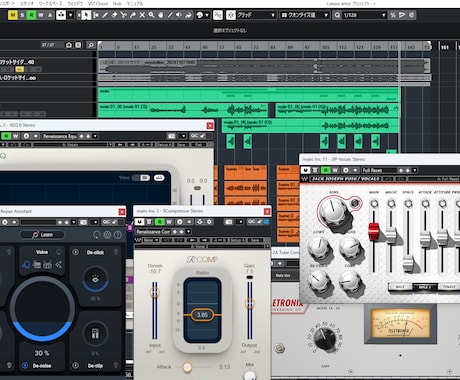Screen dimensions: 460x380
Task: Open the Hub menu
Action: 117,3
